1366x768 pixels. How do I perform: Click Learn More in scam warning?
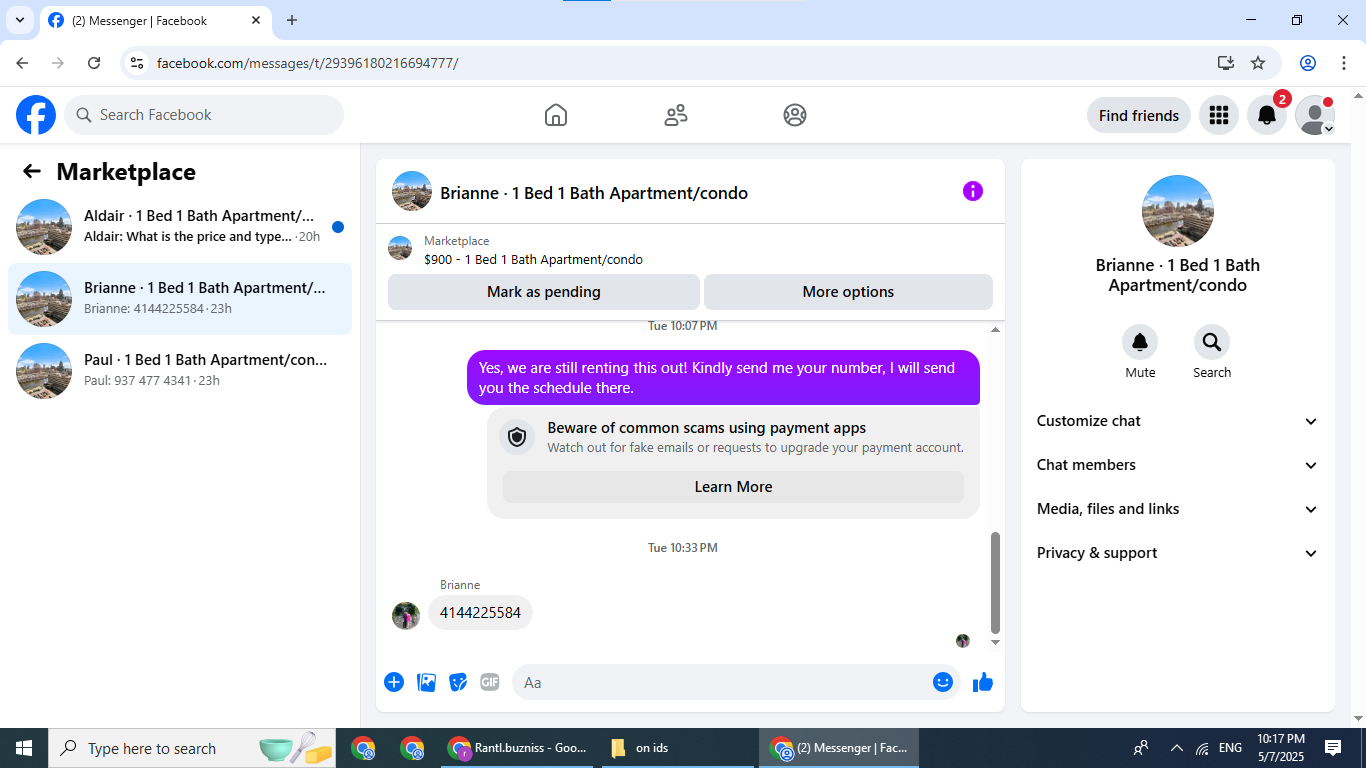(733, 487)
